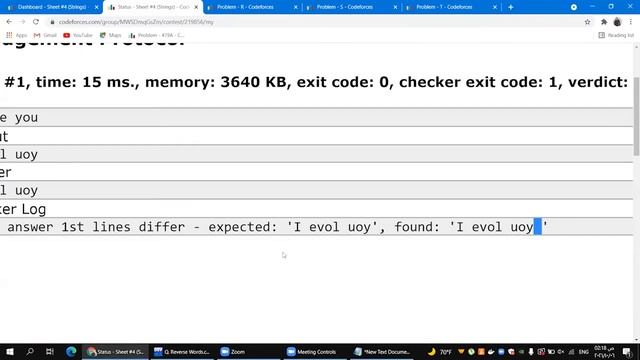Switch to New Text Document taskbar window
640x360 pixels.
tap(382, 351)
